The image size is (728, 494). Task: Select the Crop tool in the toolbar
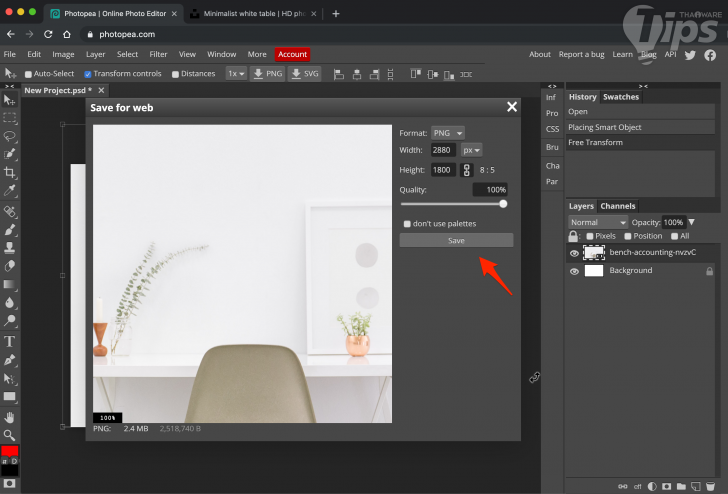10,172
